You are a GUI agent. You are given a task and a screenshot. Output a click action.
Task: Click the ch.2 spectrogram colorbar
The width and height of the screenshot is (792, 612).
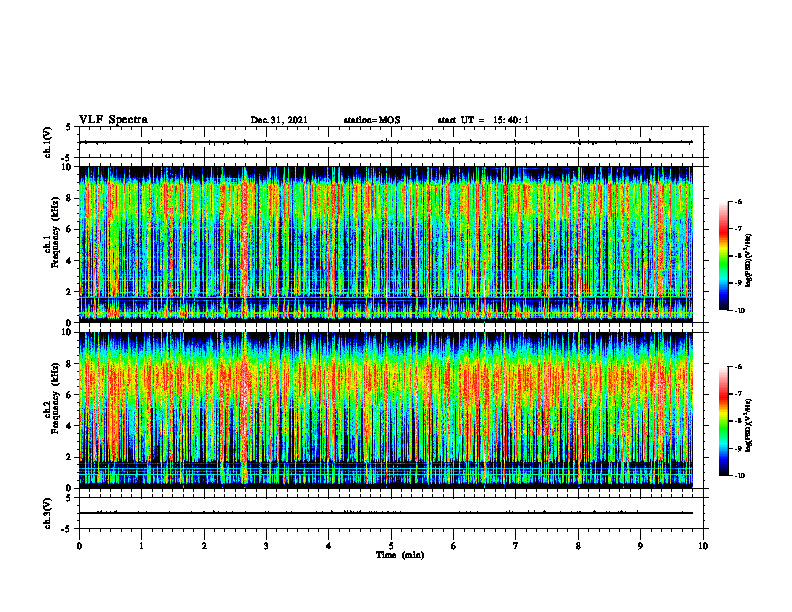[723, 421]
